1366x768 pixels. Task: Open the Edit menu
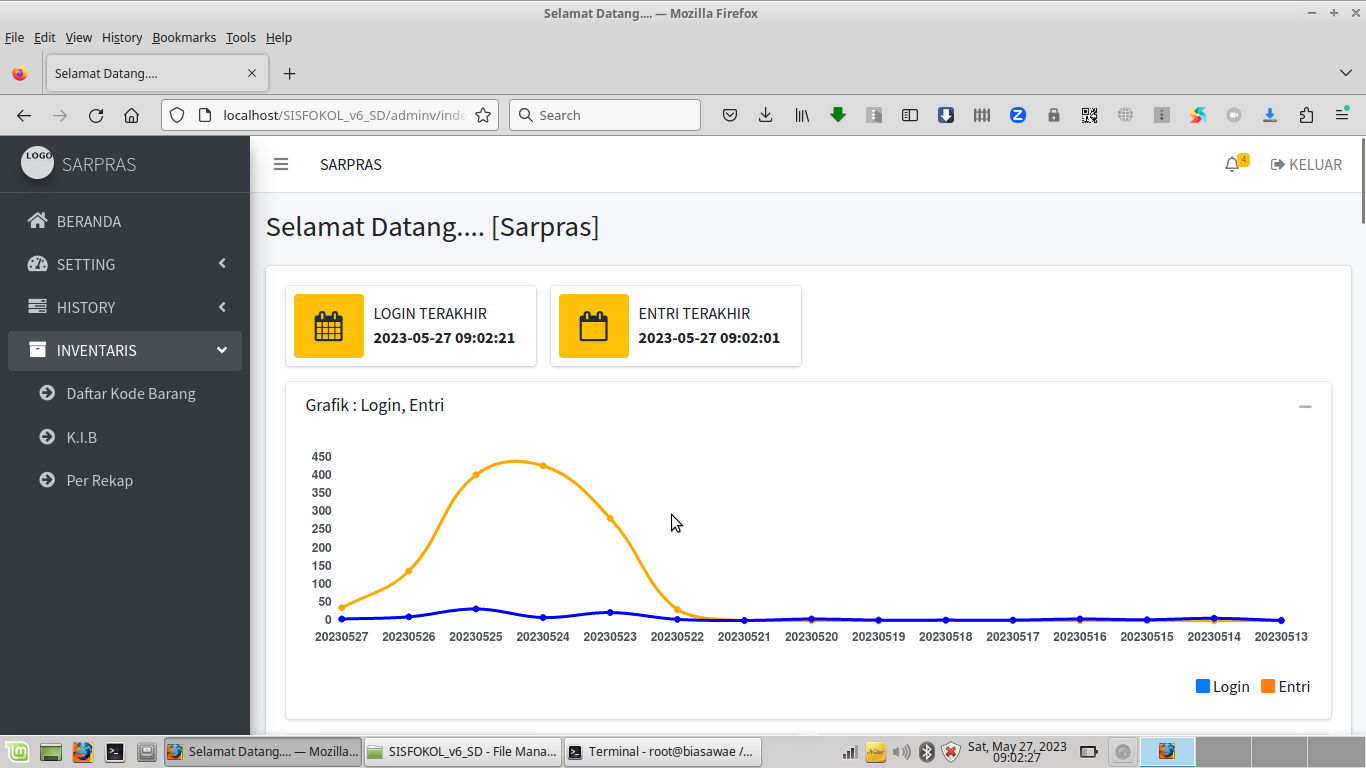pyautogui.click(x=45, y=37)
